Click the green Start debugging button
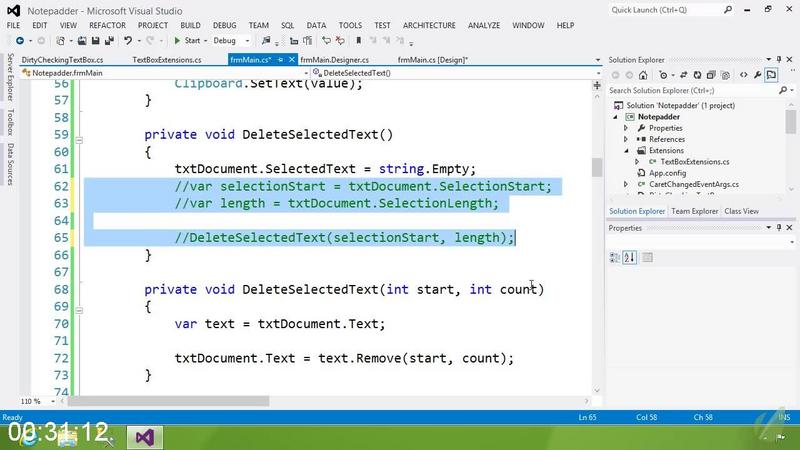The width and height of the screenshot is (800, 450). 187,40
